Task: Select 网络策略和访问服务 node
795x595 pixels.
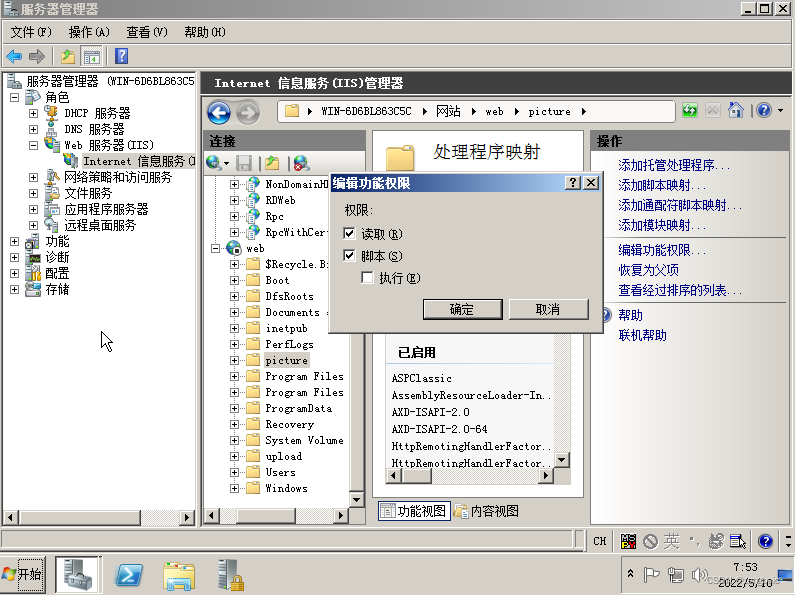Action: point(118,177)
